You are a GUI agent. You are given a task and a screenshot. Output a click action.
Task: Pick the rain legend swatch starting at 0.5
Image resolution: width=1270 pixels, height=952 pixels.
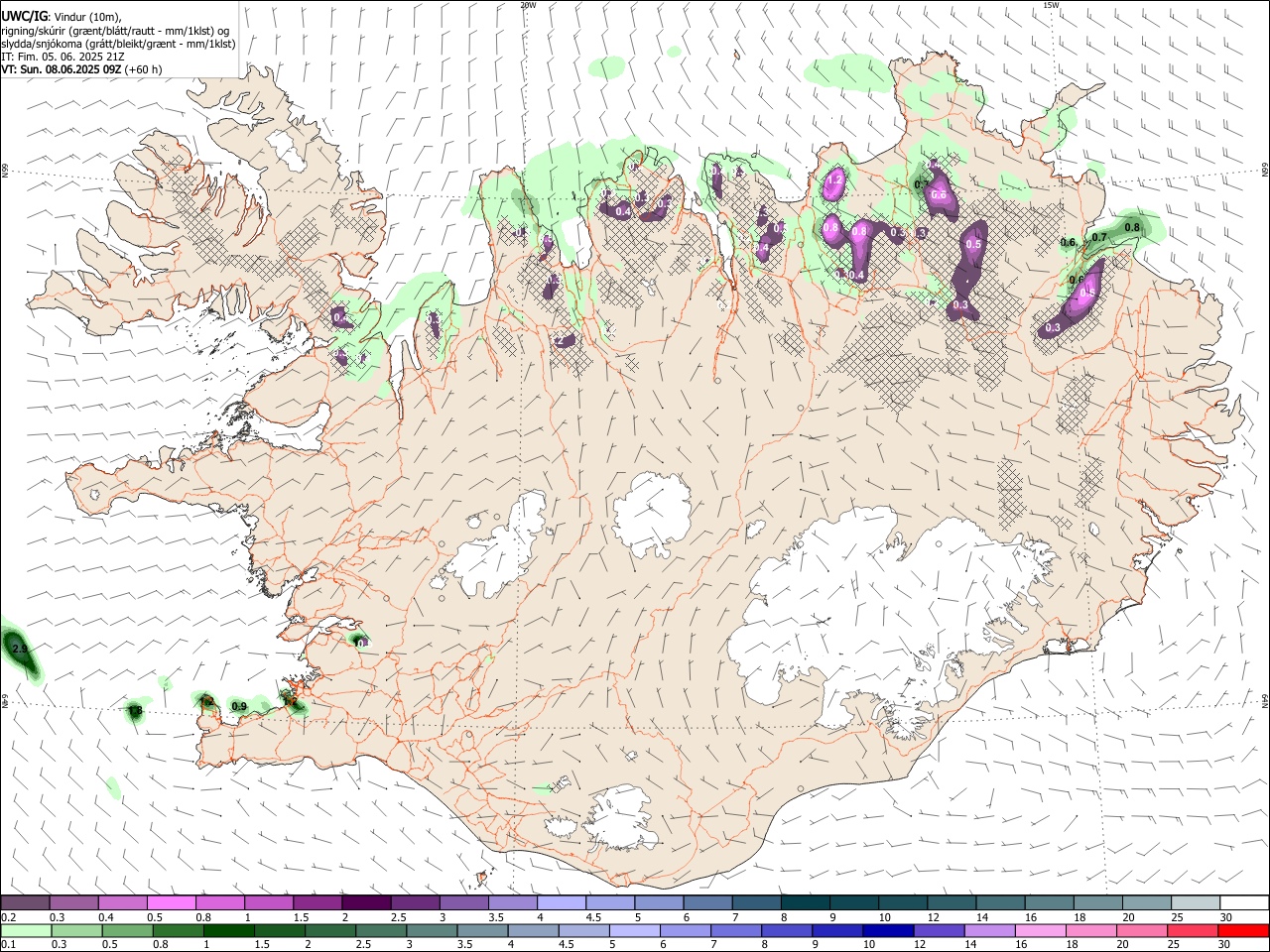tap(128, 930)
